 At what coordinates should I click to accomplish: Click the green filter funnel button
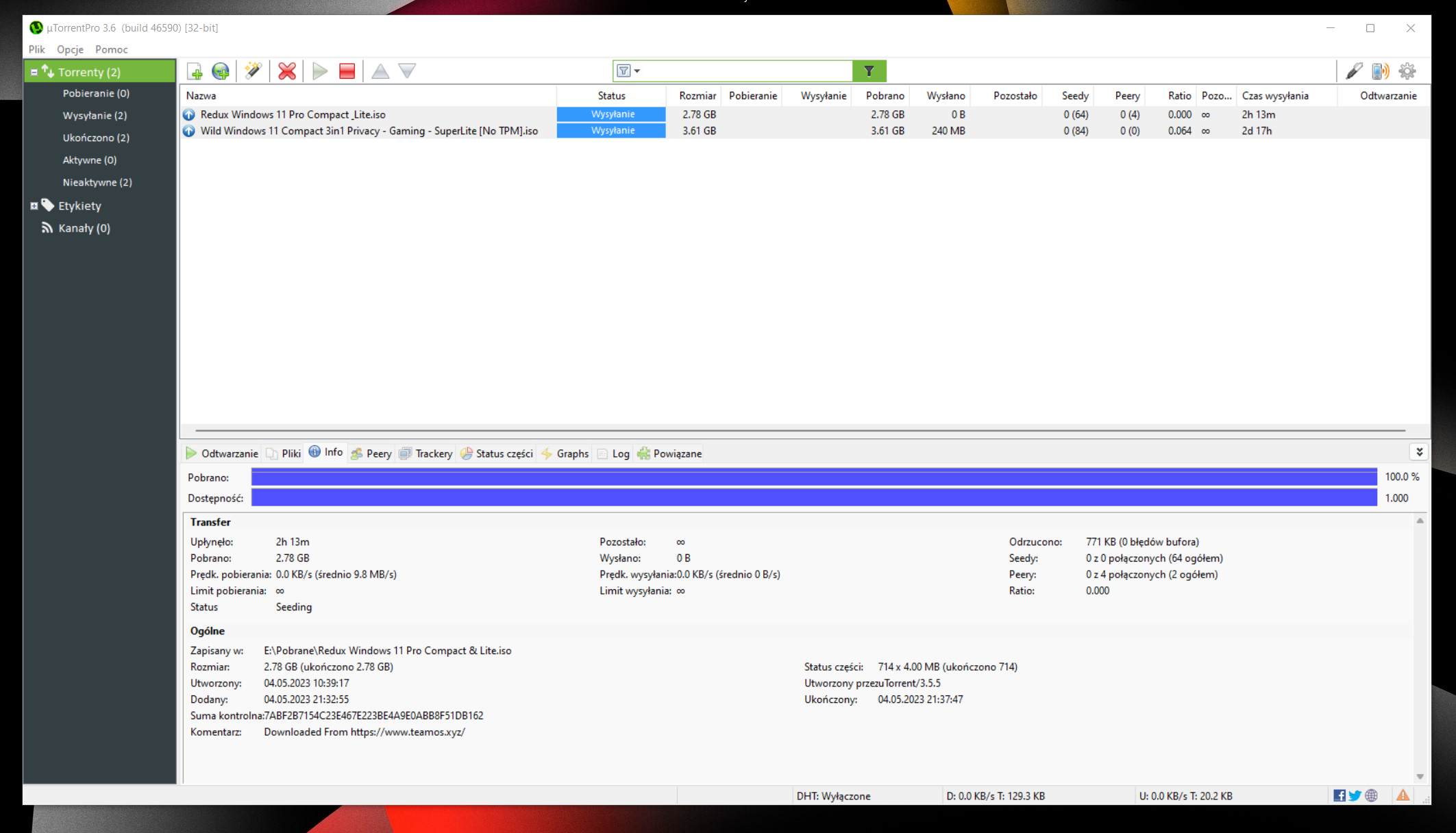coord(869,71)
